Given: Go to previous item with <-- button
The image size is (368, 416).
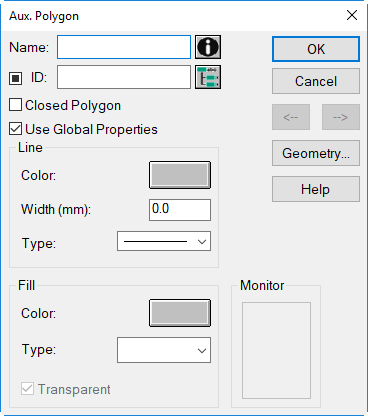Looking at the screenshot, I should pos(291,117).
